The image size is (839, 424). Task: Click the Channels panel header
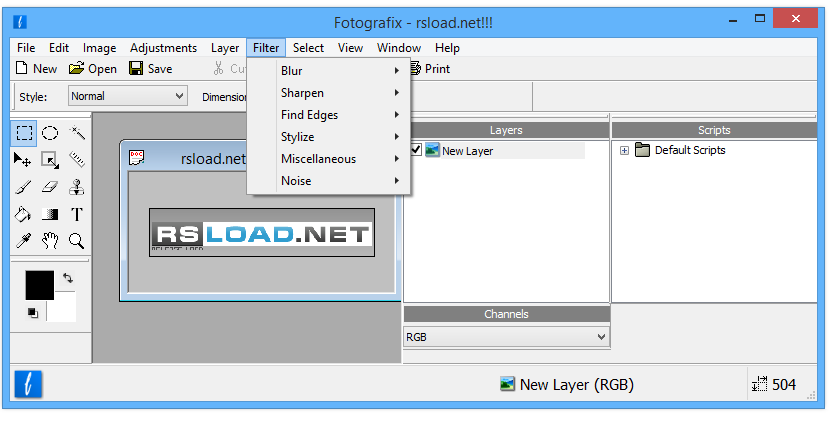point(506,314)
